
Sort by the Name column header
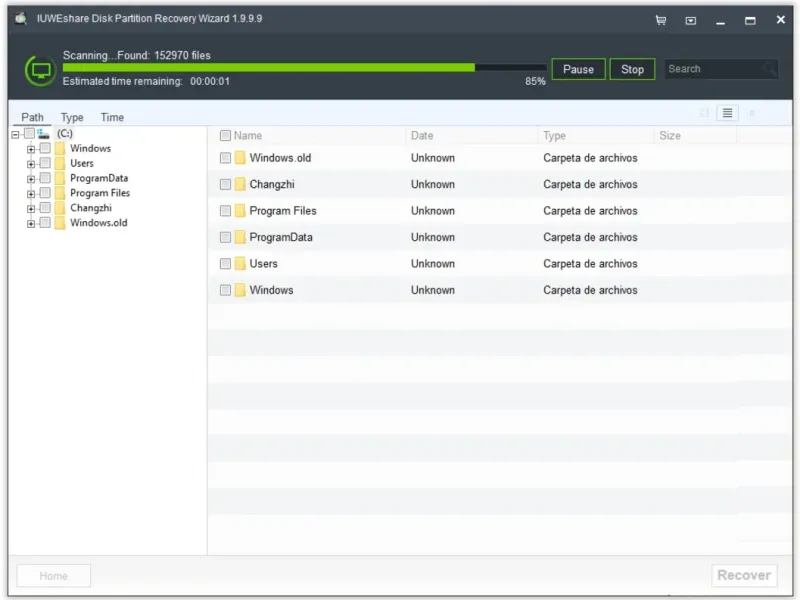(247, 136)
